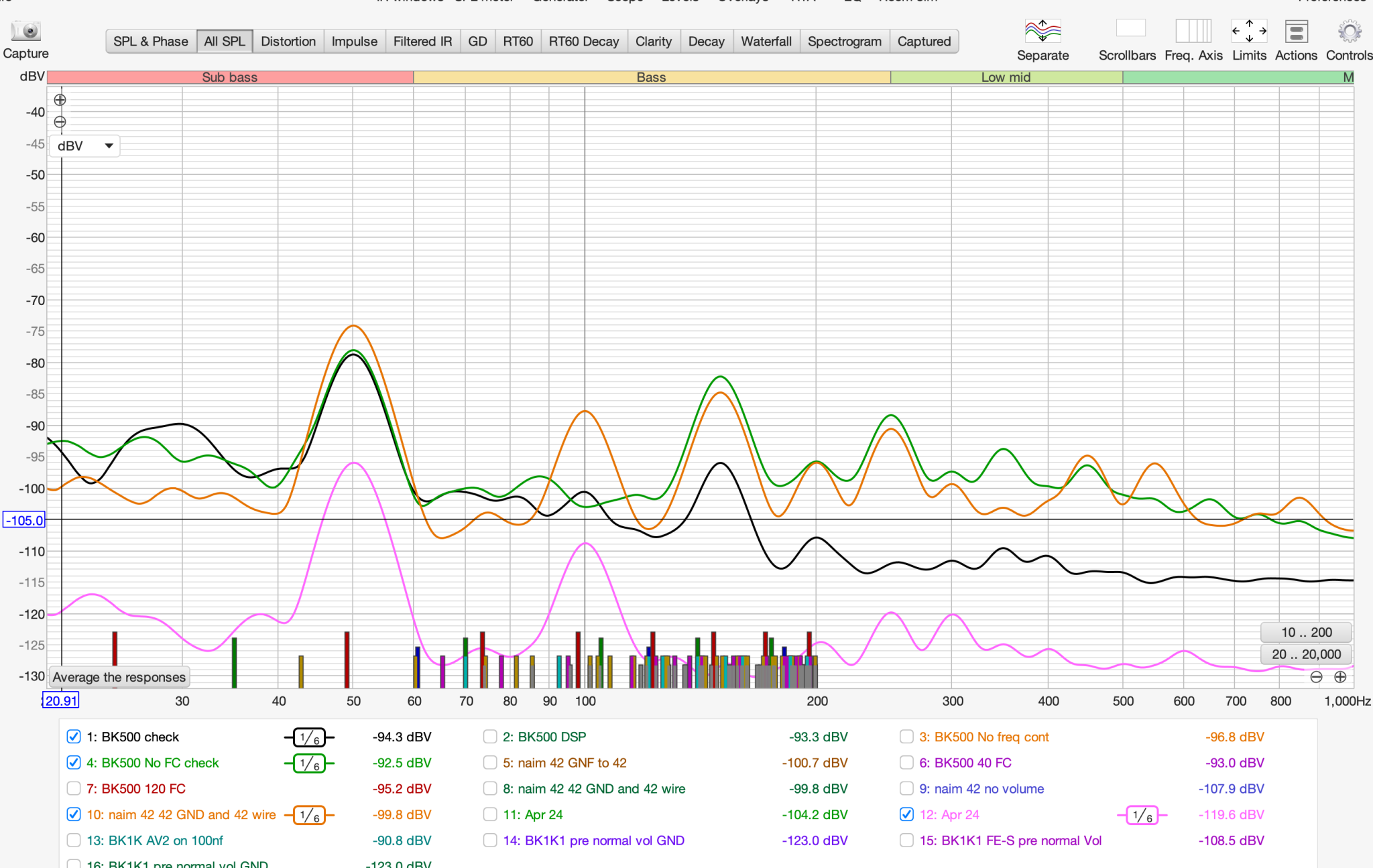Enable 15: BK1K1 FE-S pre normal Vol
Viewport: 1373px width, 868px height.
[x=906, y=841]
